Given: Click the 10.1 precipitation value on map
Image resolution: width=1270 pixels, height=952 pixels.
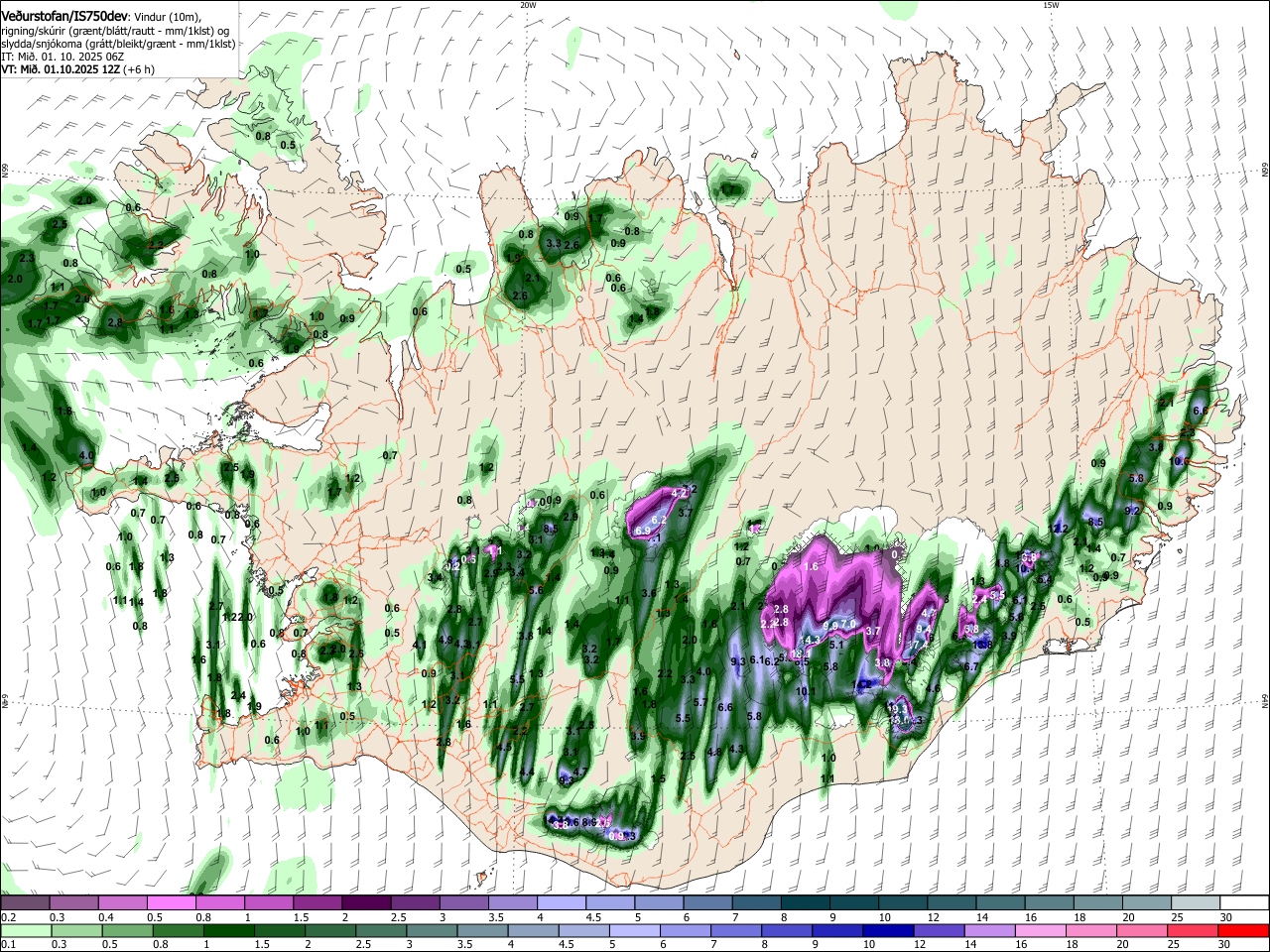Looking at the screenshot, I should [x=806, y=691].
